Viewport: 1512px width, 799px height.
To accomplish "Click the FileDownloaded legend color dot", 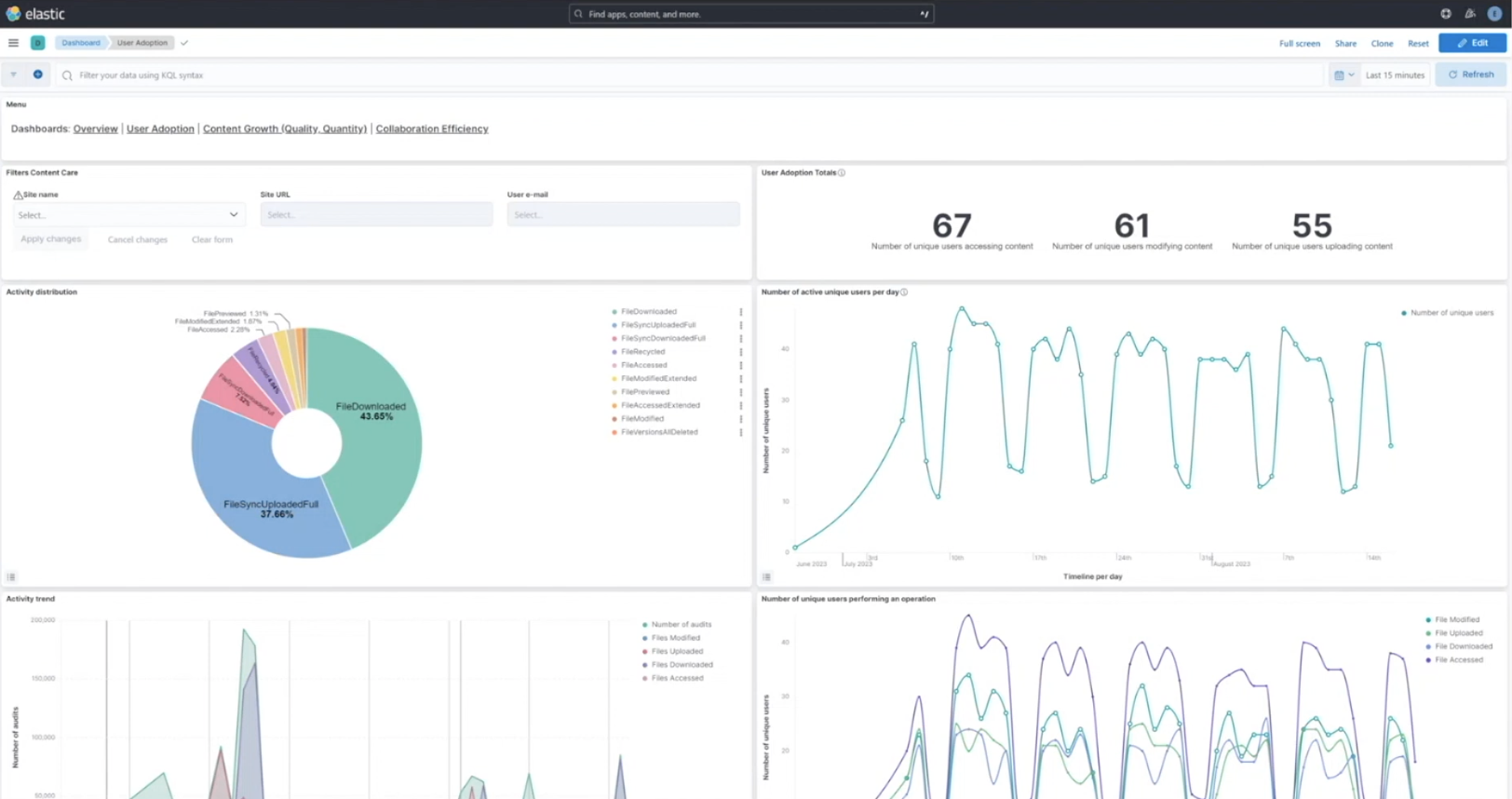I will (x=614, y=312).
